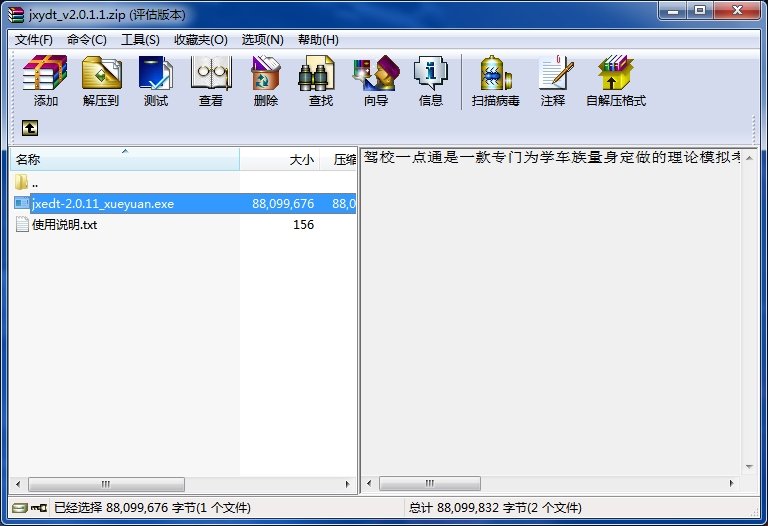The image size is (768, 526).
Task: Open the parent folder ".." entry
Action: coord(34,183)
